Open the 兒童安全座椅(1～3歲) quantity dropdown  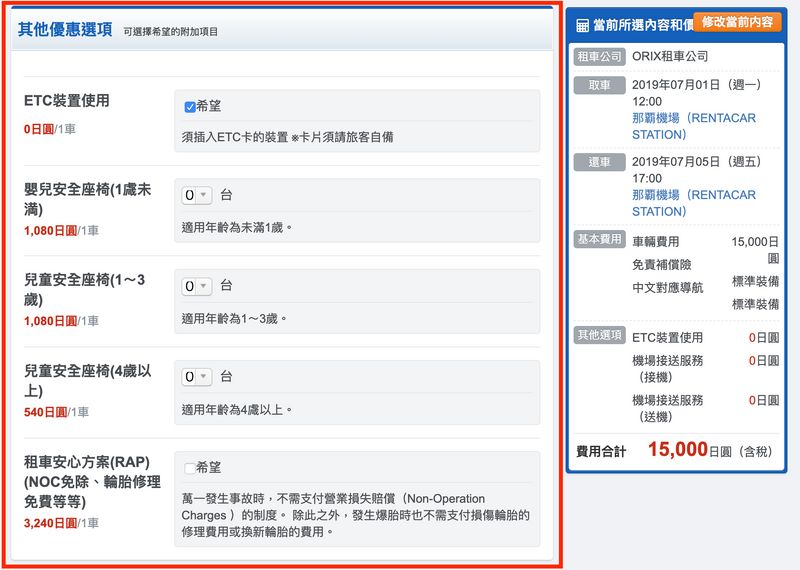click(x=196, y=286)
